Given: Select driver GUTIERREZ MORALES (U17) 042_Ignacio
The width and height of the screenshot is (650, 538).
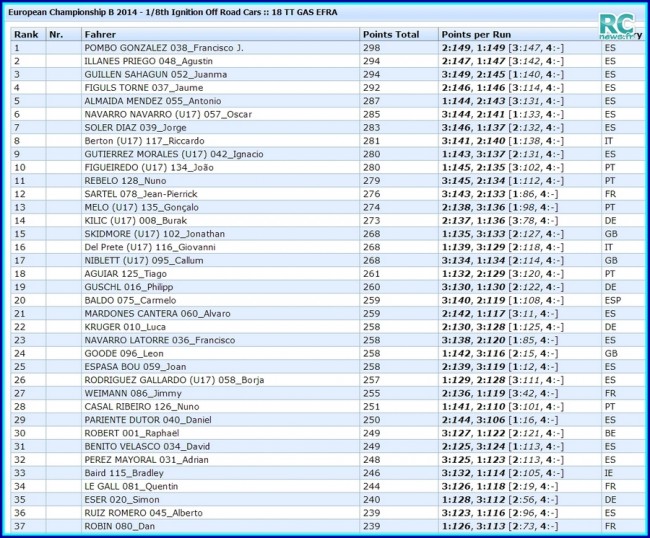Looking at the screenshot, I should coord(174,154).
